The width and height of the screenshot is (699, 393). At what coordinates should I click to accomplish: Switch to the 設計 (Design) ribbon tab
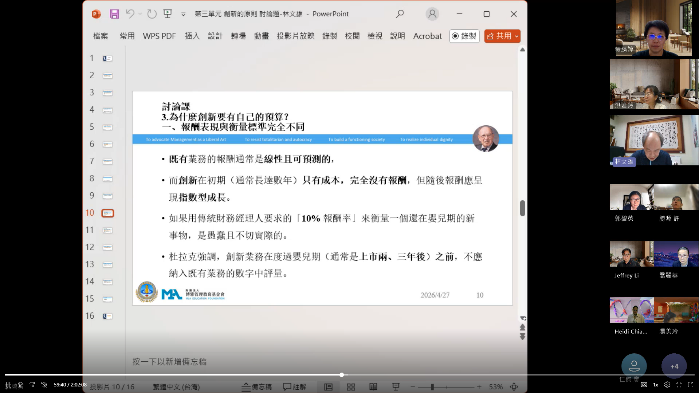214,36
